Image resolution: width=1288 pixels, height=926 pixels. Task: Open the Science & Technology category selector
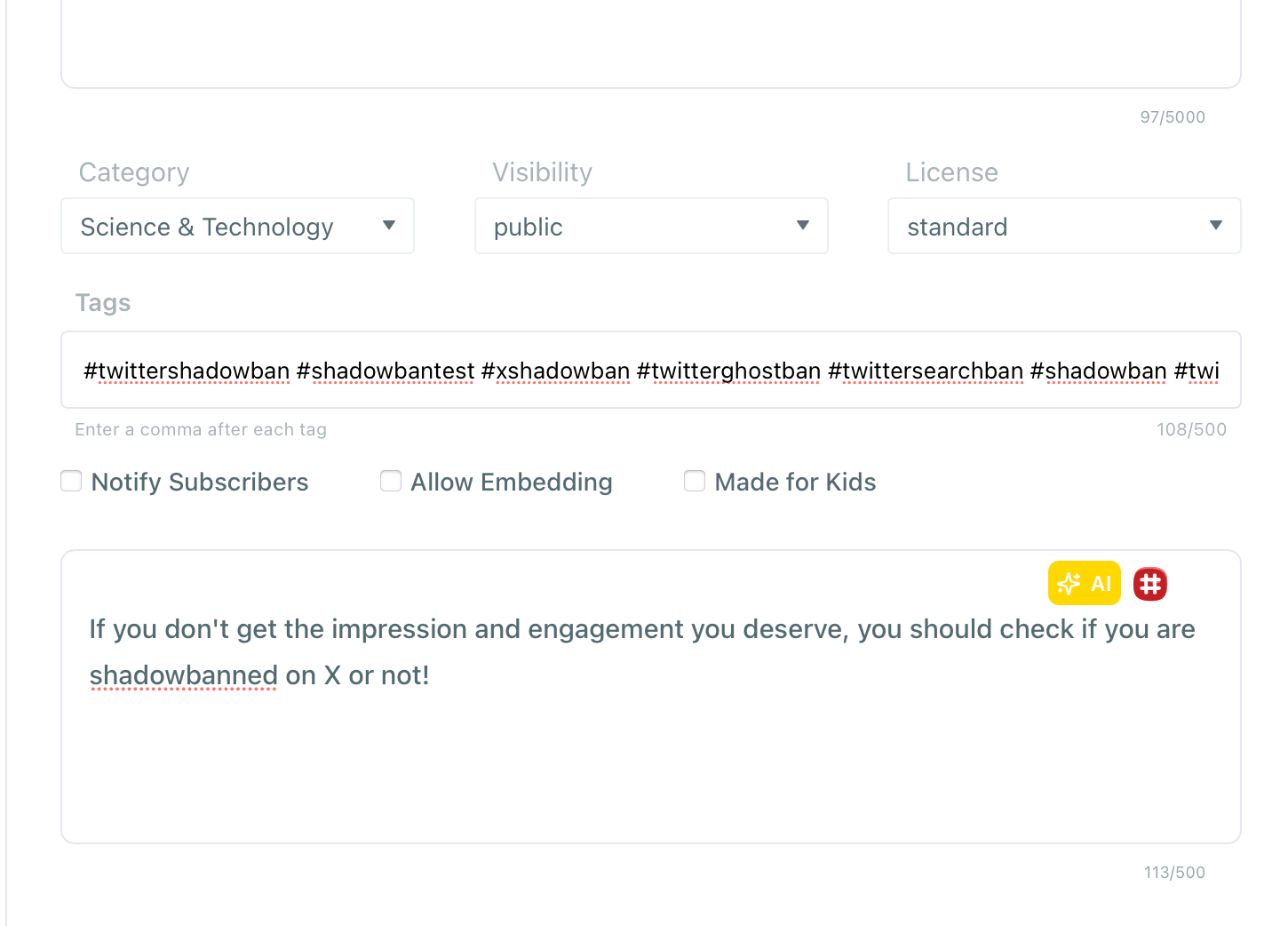pos(207,227)
